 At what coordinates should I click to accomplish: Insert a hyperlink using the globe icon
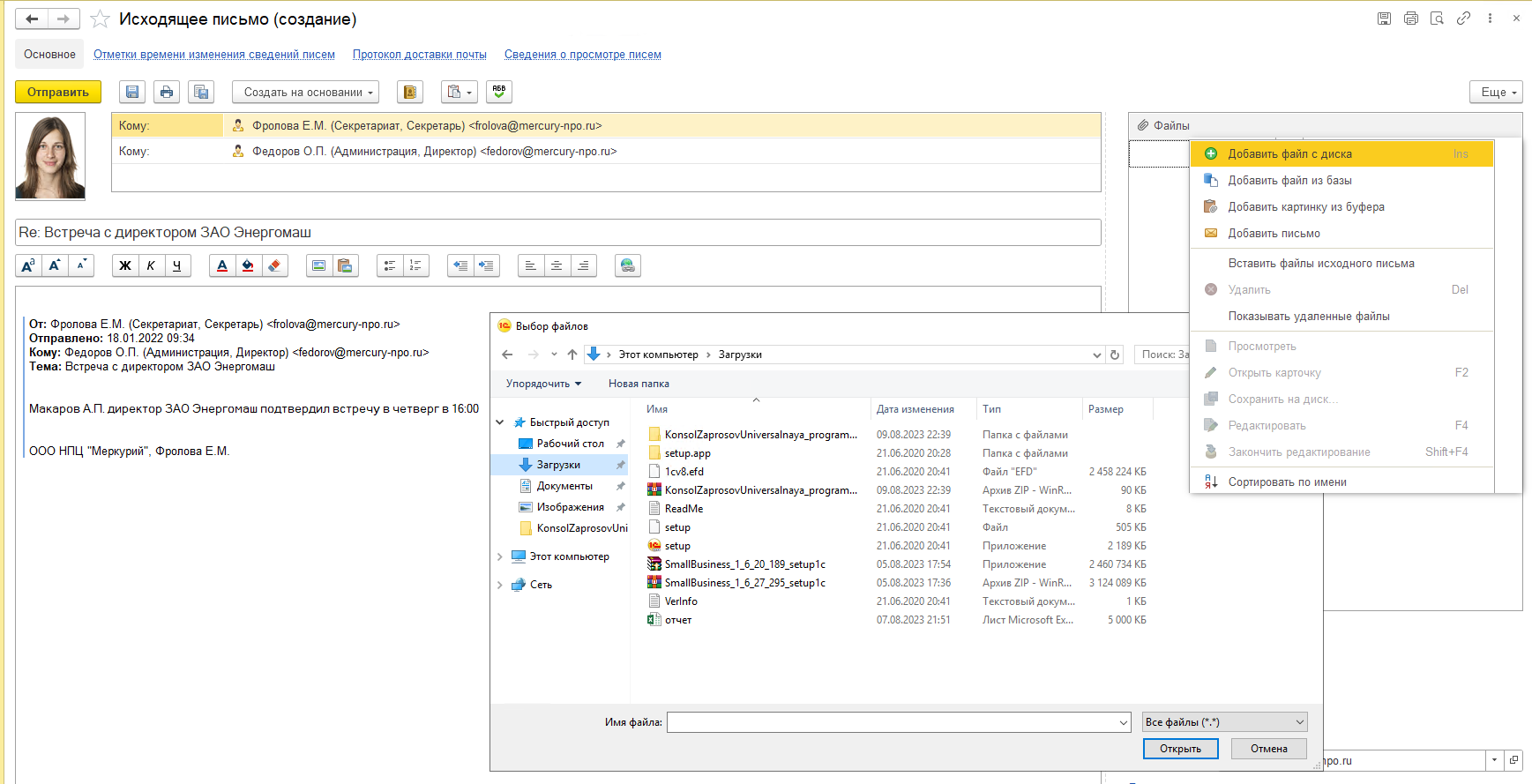(627, 265)
